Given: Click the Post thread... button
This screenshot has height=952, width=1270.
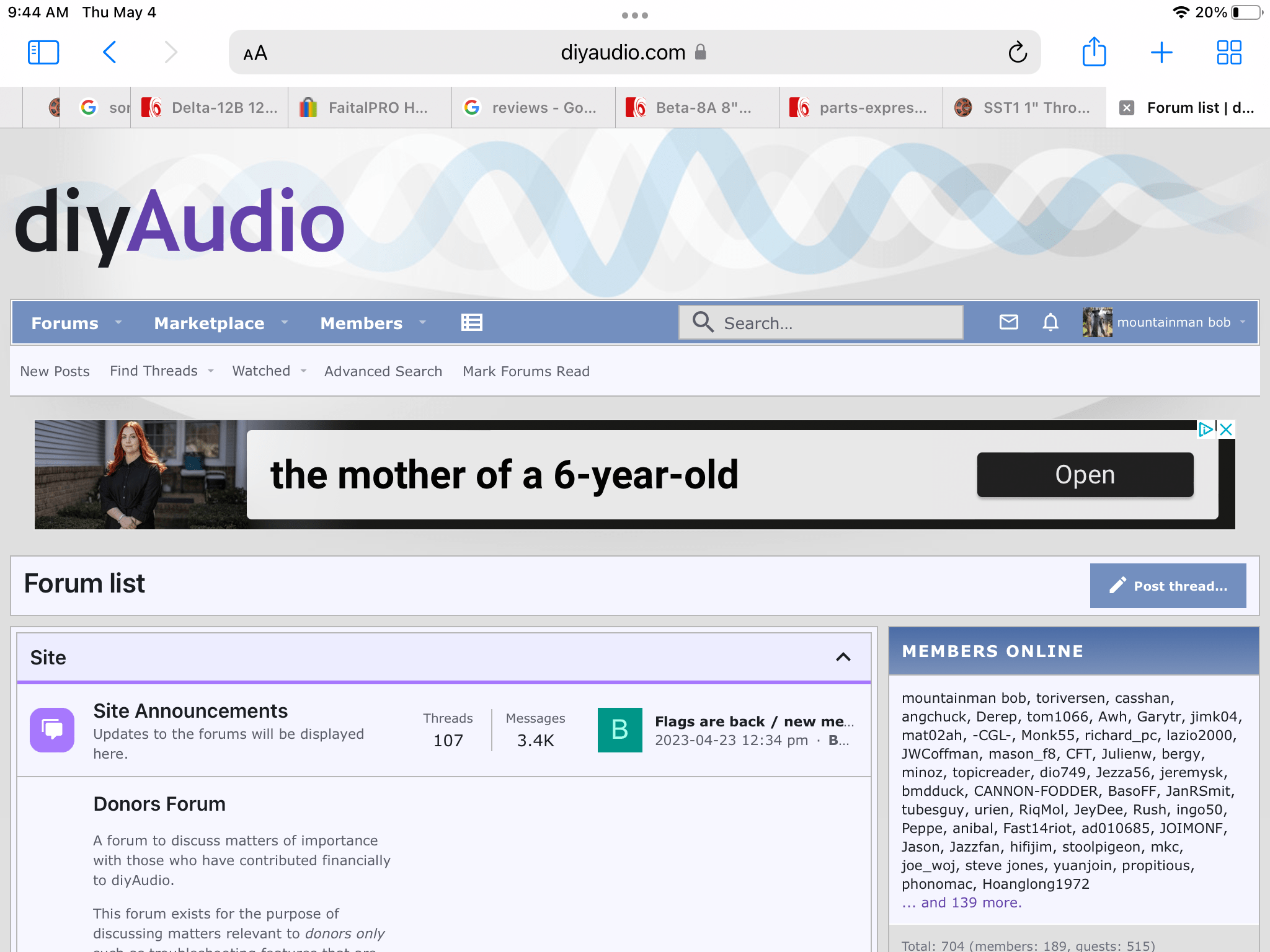Looking at the screenshot, I should pyautogui.click(x=1168, y=586).
